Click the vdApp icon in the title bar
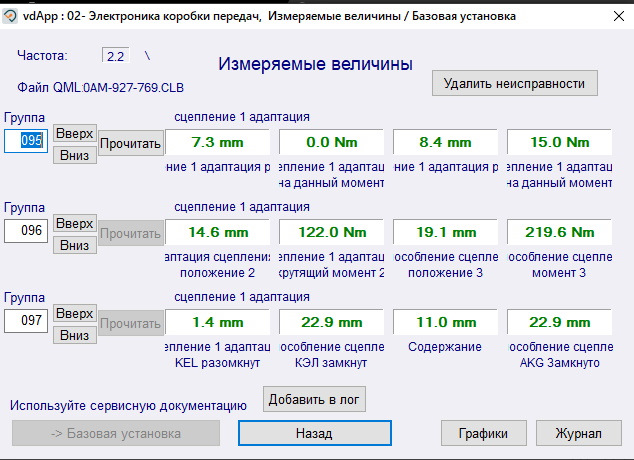Image resolution: width=634 pixels, height=460 pixels. click(10, 16)
